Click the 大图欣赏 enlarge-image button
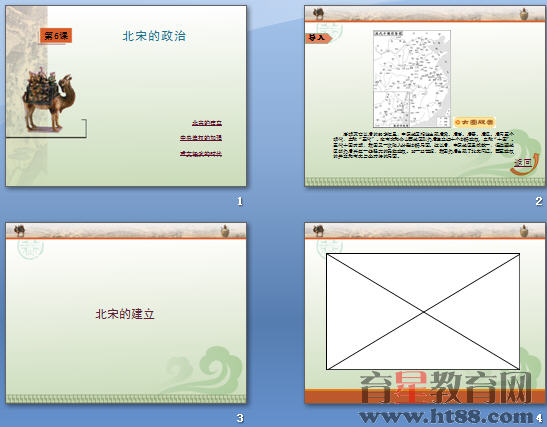The image size is (547, 427). pyautogui.click(x=475, y=122)
